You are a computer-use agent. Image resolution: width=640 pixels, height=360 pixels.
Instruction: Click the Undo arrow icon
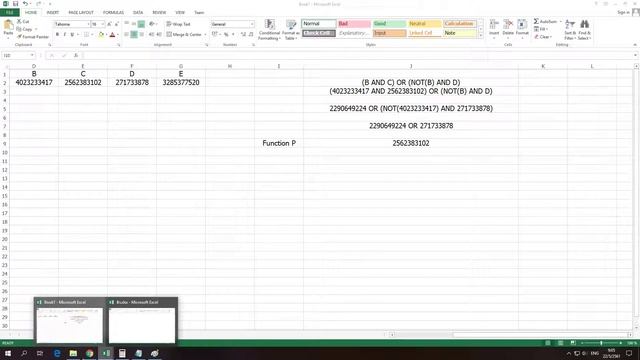25,4
